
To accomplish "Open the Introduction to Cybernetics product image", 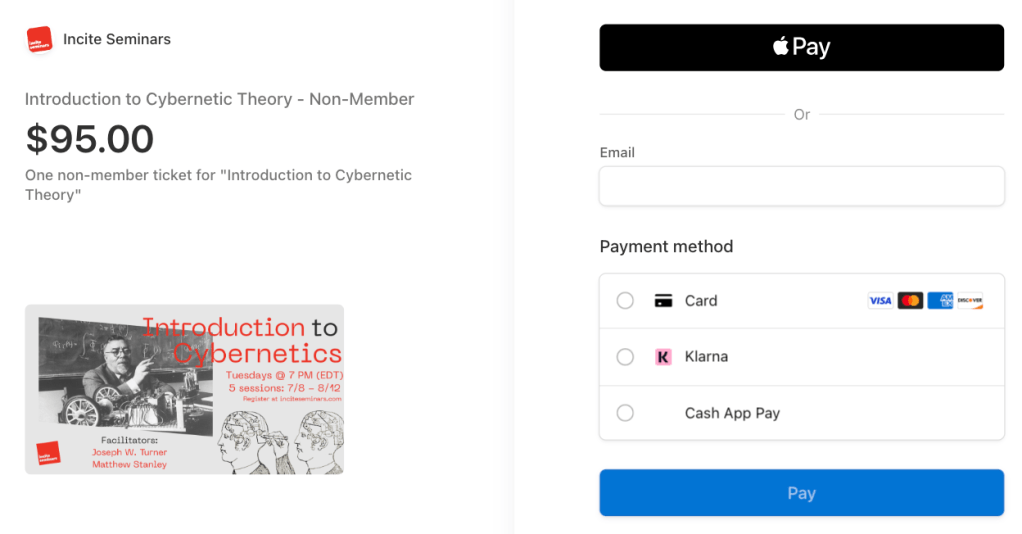I will [x=184, y=389].
